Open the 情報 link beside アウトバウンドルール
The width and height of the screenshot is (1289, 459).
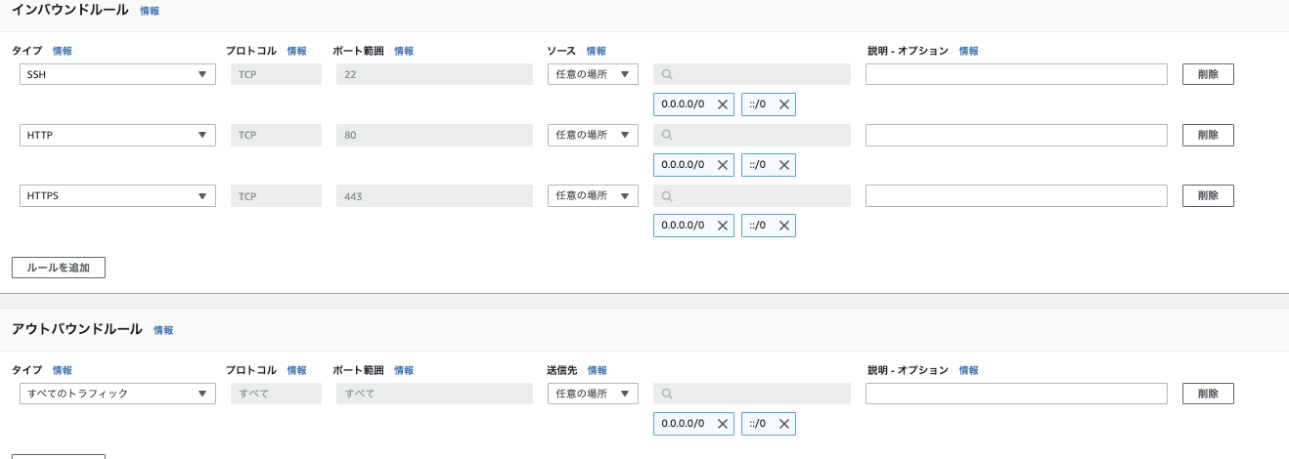pyautogui.click(x=163, y=331)
